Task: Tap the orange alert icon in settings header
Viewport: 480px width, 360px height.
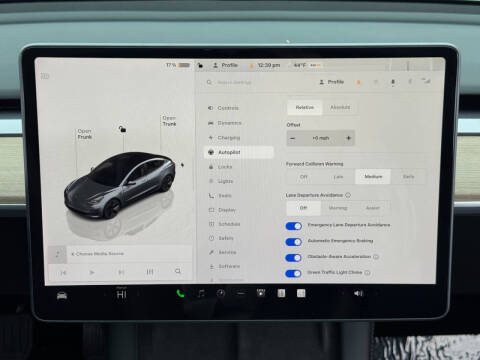Action: point(359,82)
